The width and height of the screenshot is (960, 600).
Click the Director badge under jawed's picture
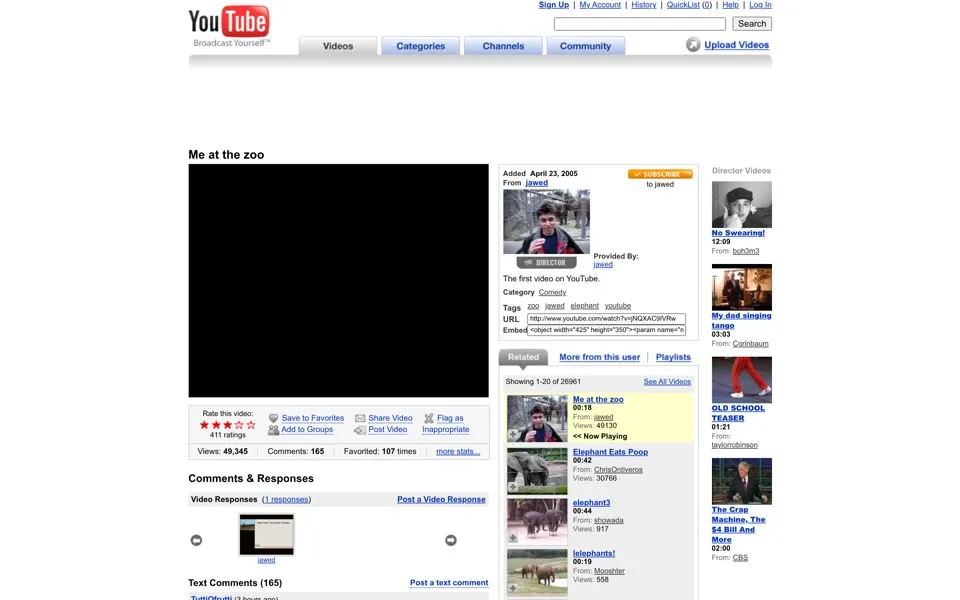click(x=547, y=263)
